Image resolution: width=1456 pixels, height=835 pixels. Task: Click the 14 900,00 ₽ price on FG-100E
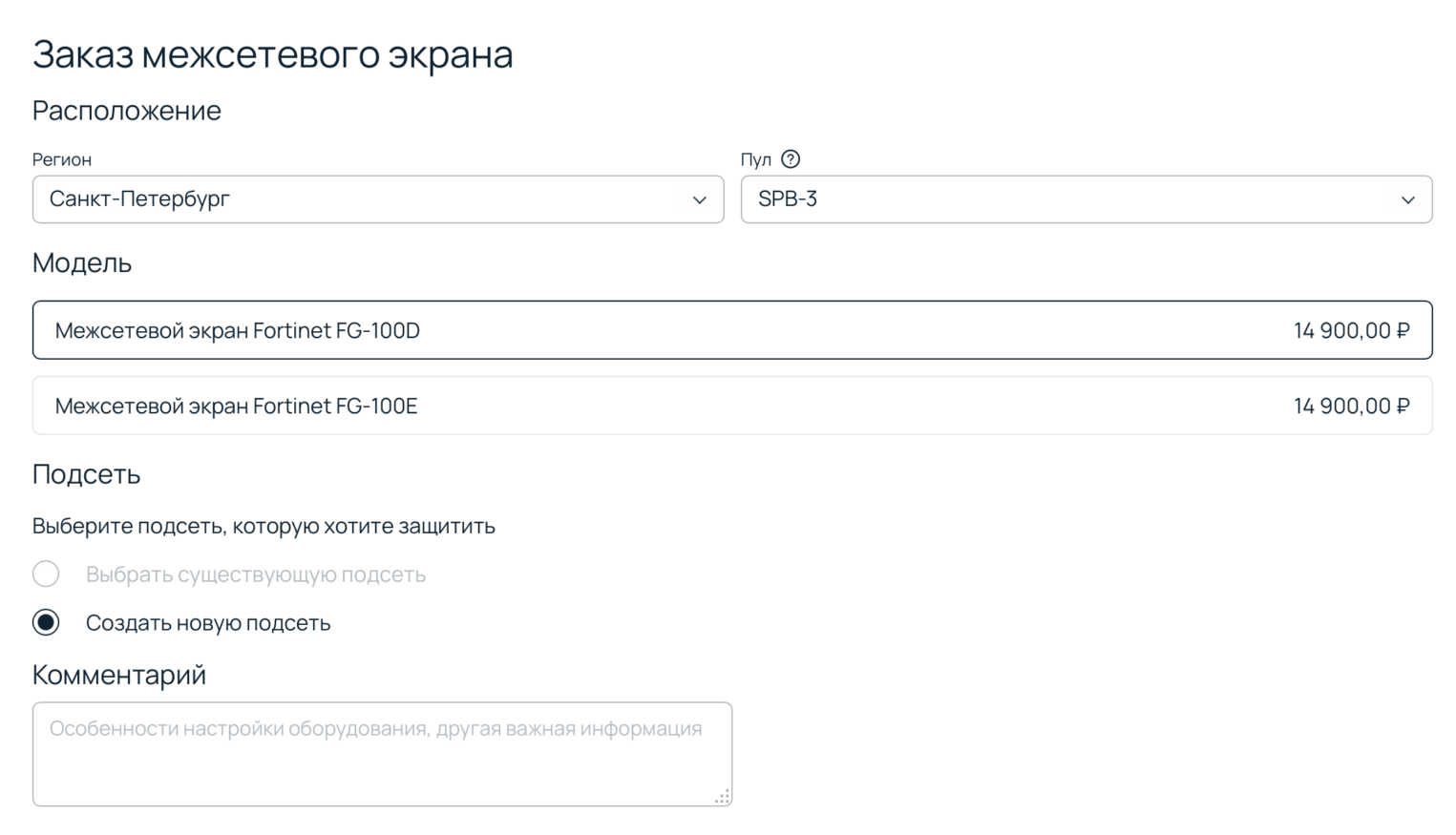click(1351, 405)
